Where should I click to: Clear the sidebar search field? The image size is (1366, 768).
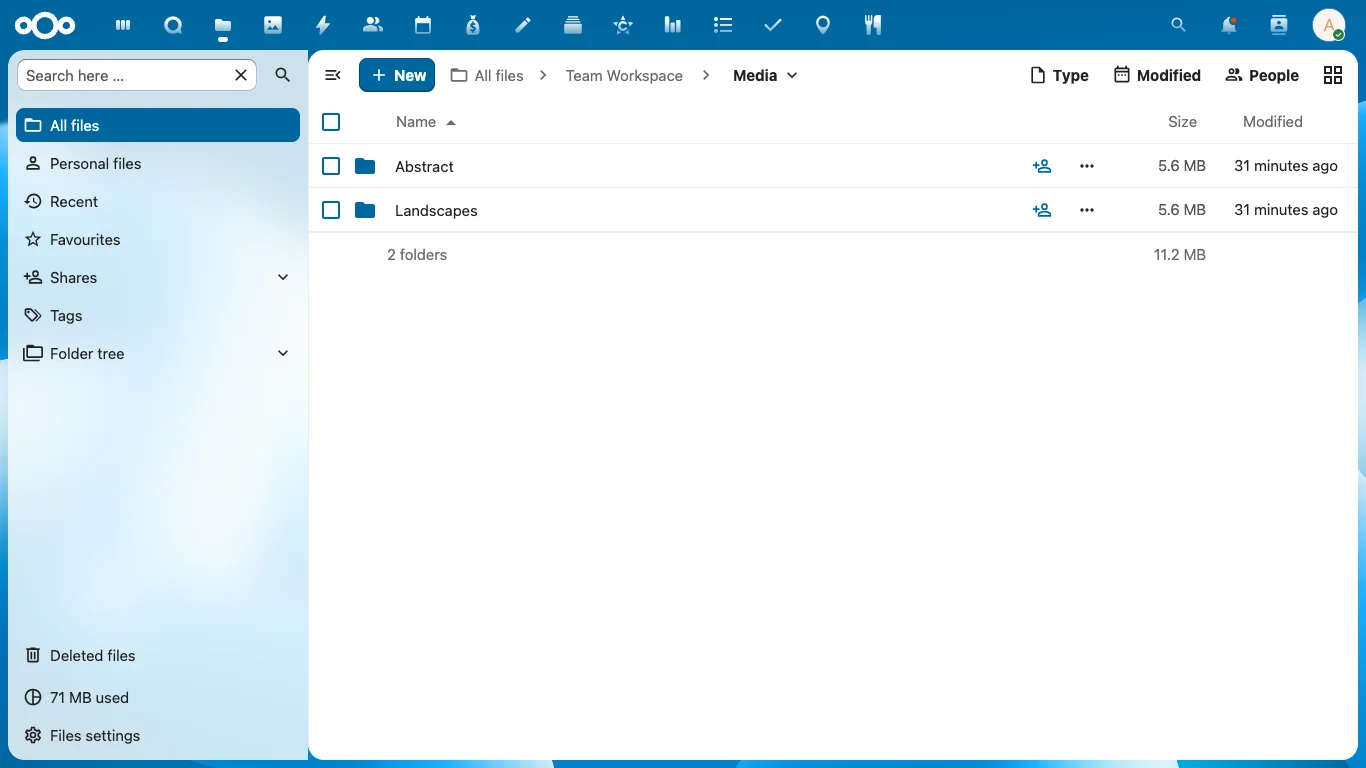(x=241, y=75)
